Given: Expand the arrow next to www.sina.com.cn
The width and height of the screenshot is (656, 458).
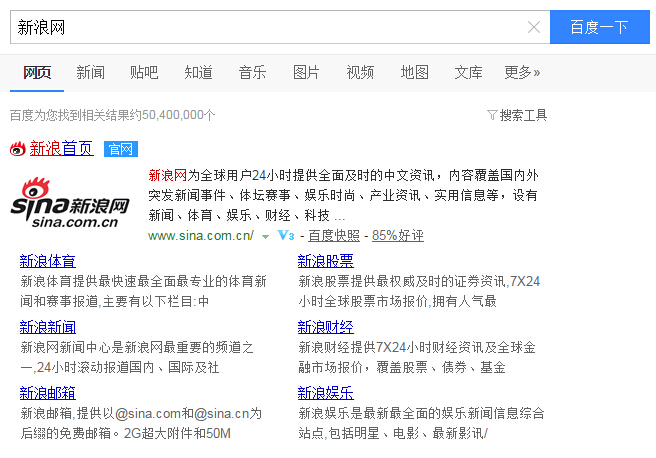Looking at the screenshot, I should [x=265, y=237].
